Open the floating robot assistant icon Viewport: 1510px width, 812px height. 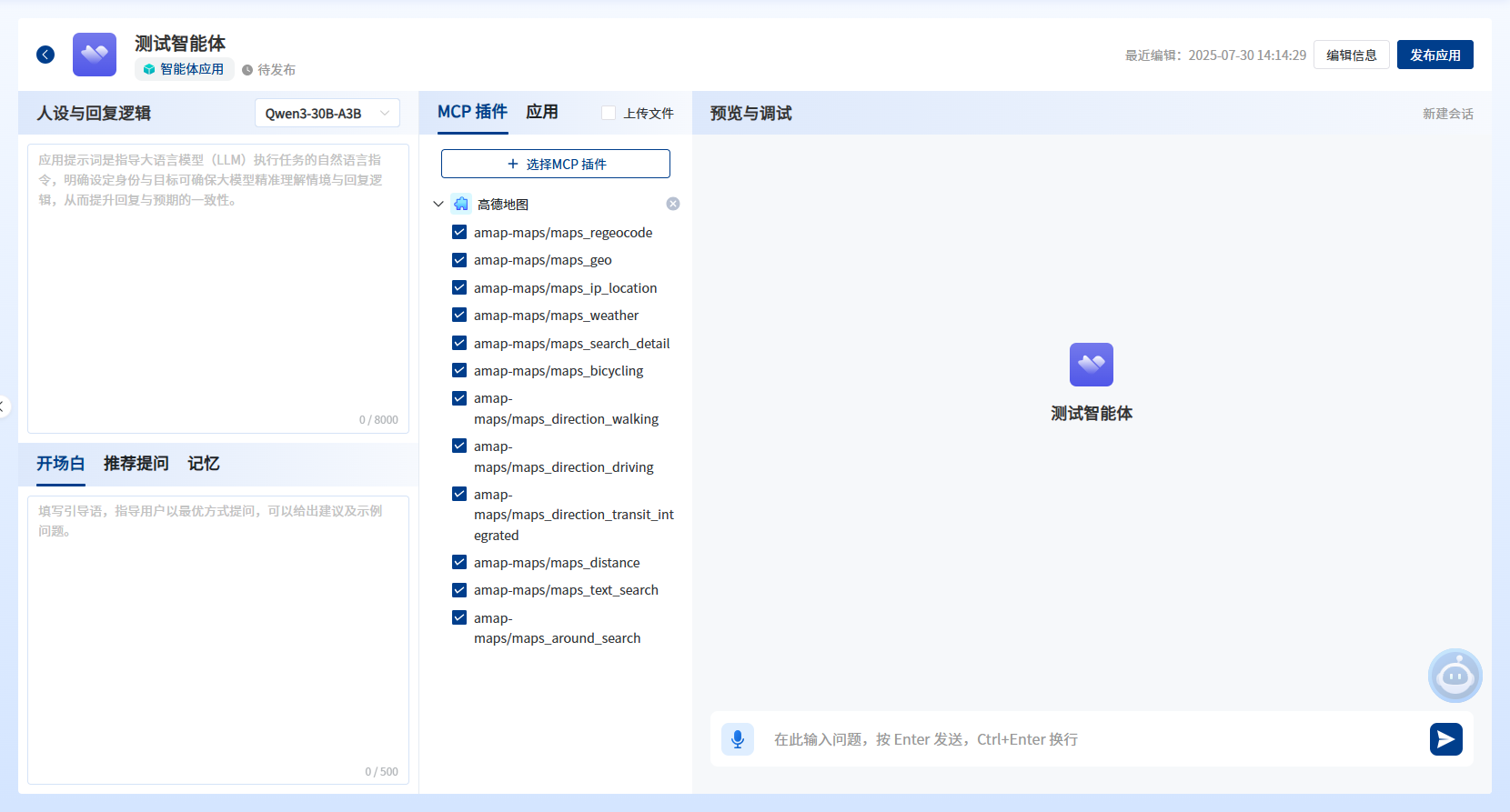pyautogui.click(x=1455, y=676)
